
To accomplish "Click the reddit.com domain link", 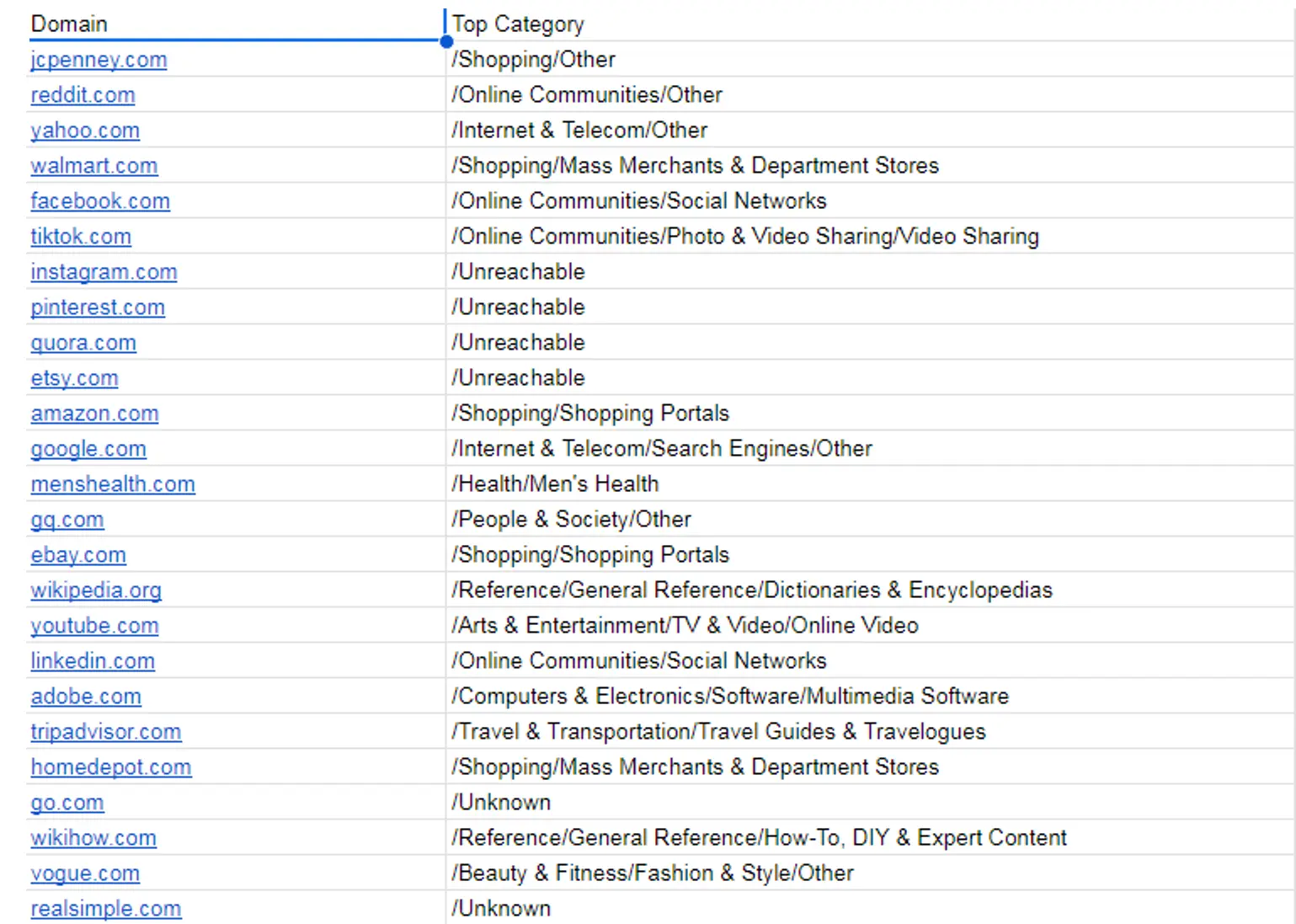I will [x=83, y=95].
